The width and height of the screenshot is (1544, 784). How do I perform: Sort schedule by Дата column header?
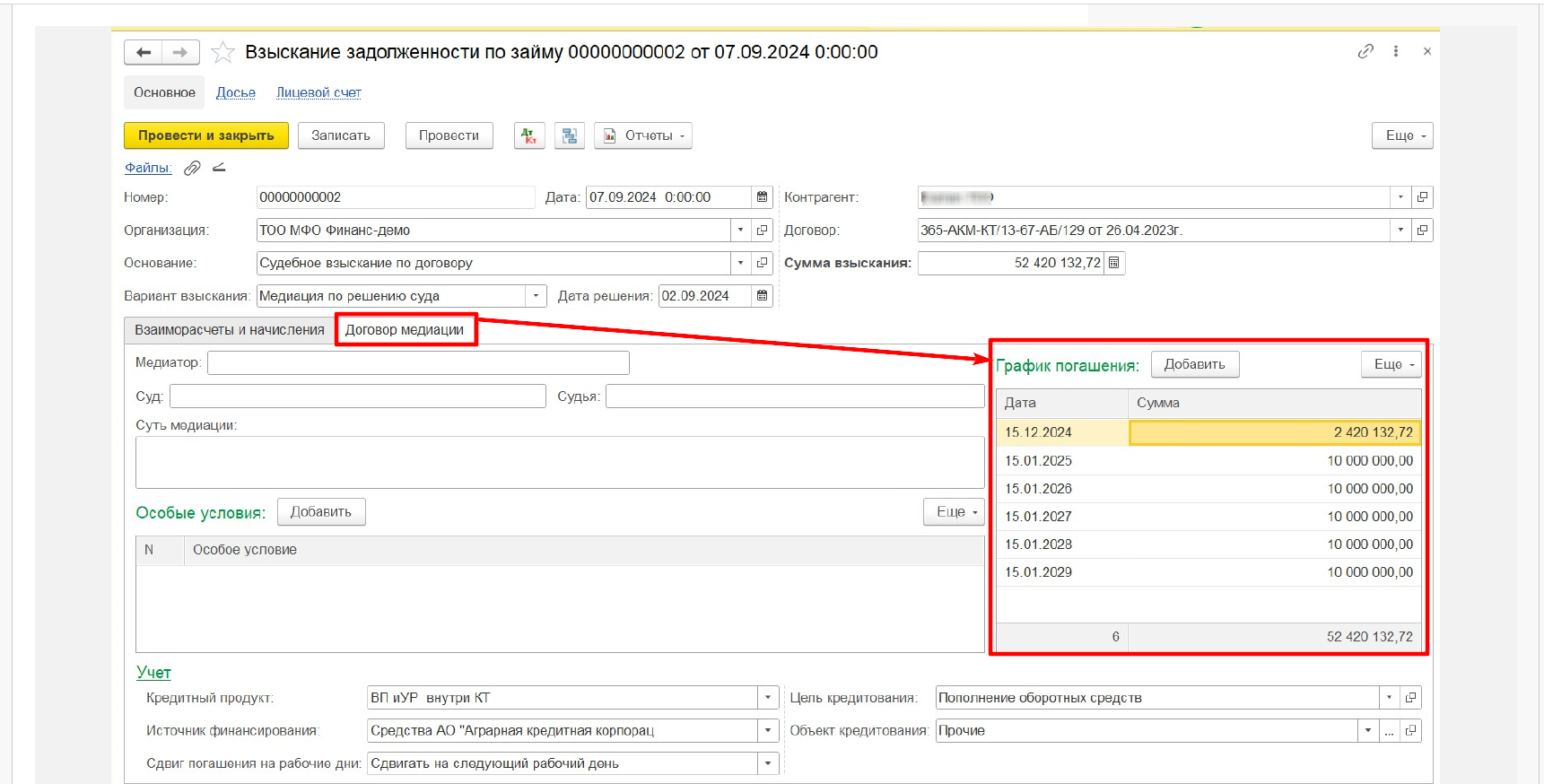pyautogui.click(x=1062, y=403)
